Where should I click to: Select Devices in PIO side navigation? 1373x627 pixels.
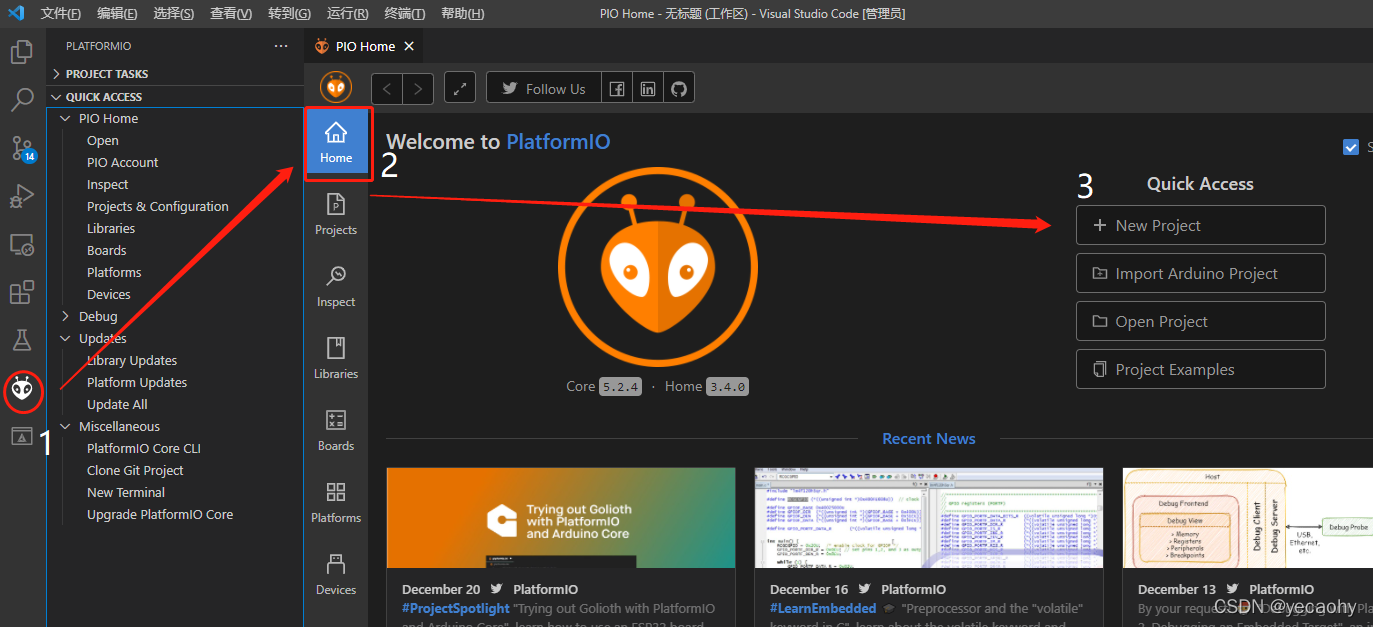(x=336, y=576)
